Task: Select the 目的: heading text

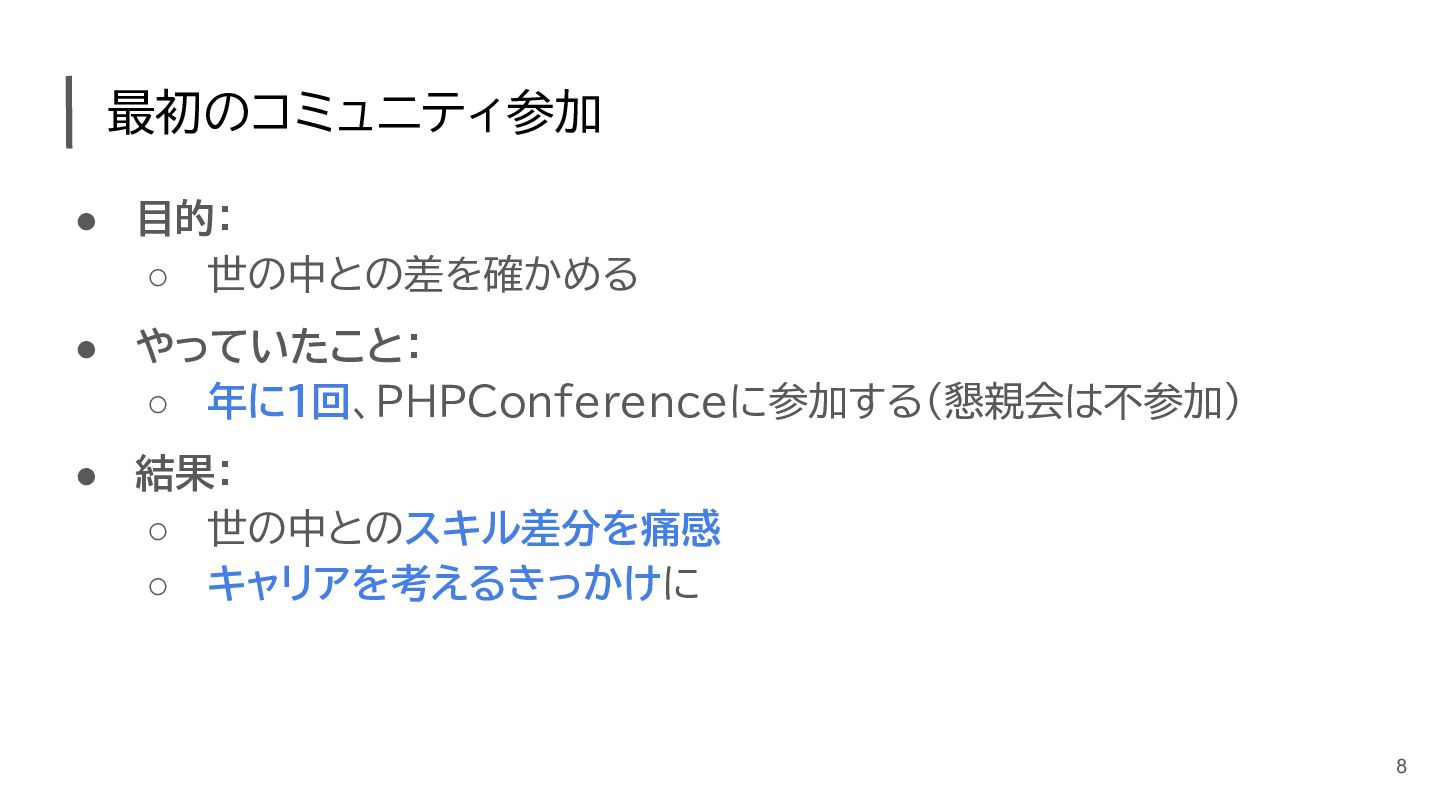Action: coord(184,219)
